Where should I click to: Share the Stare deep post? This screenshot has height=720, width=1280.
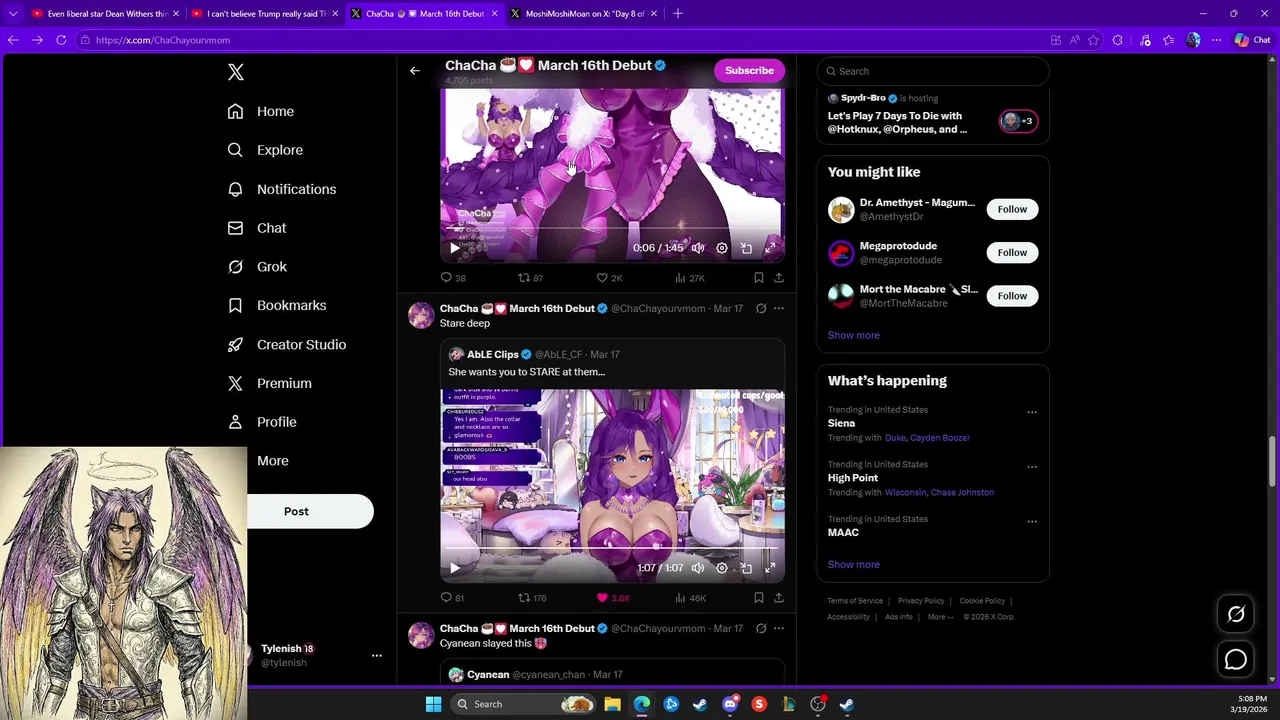[x=779, y=598]
